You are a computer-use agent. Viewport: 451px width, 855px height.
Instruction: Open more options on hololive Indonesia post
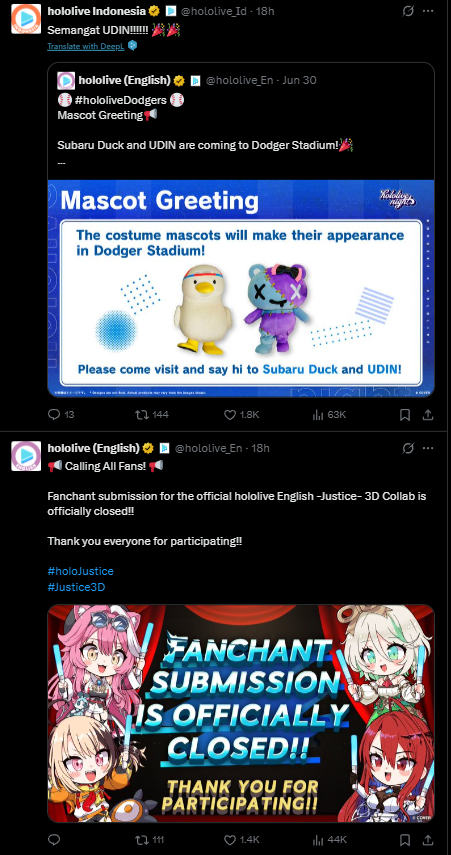coord(429,11)
